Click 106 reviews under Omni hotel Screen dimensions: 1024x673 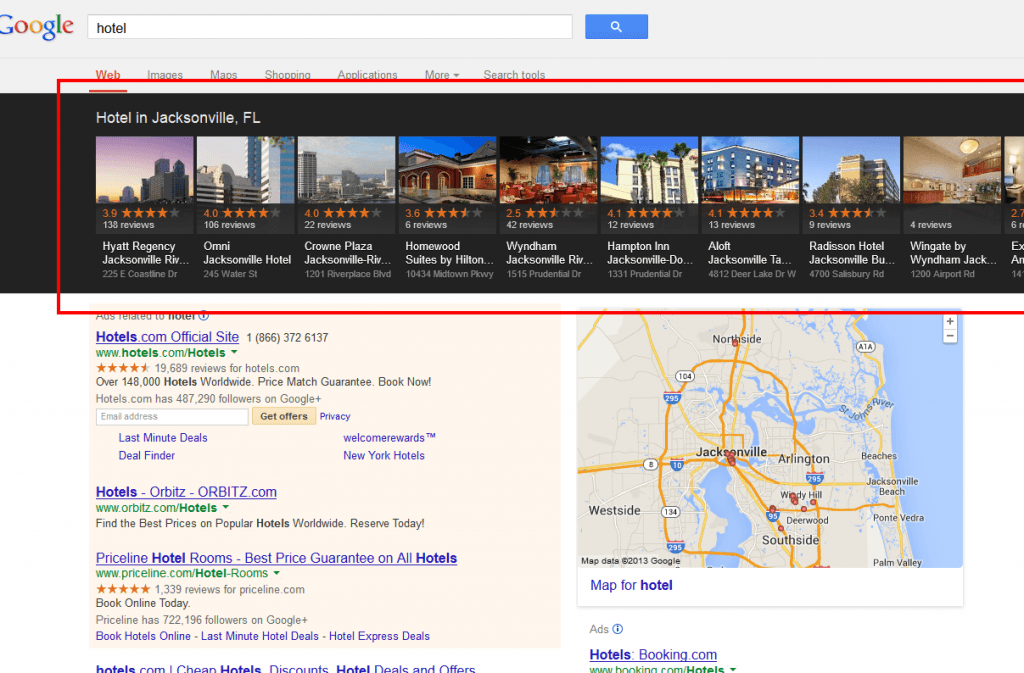229,225
